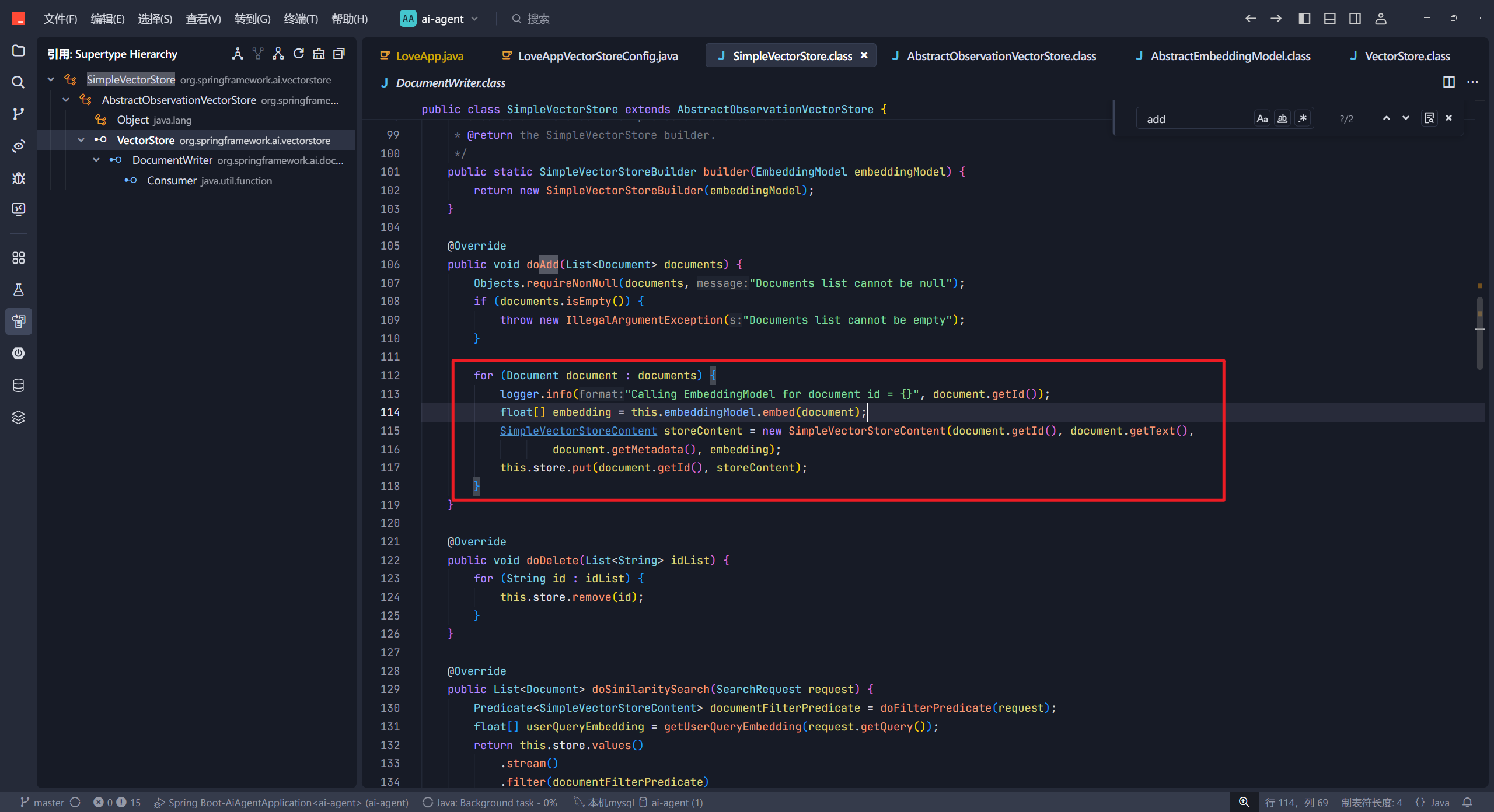Open the Source Control sidebar icon
1494x812 pixels.
click(x=18, y=114)
